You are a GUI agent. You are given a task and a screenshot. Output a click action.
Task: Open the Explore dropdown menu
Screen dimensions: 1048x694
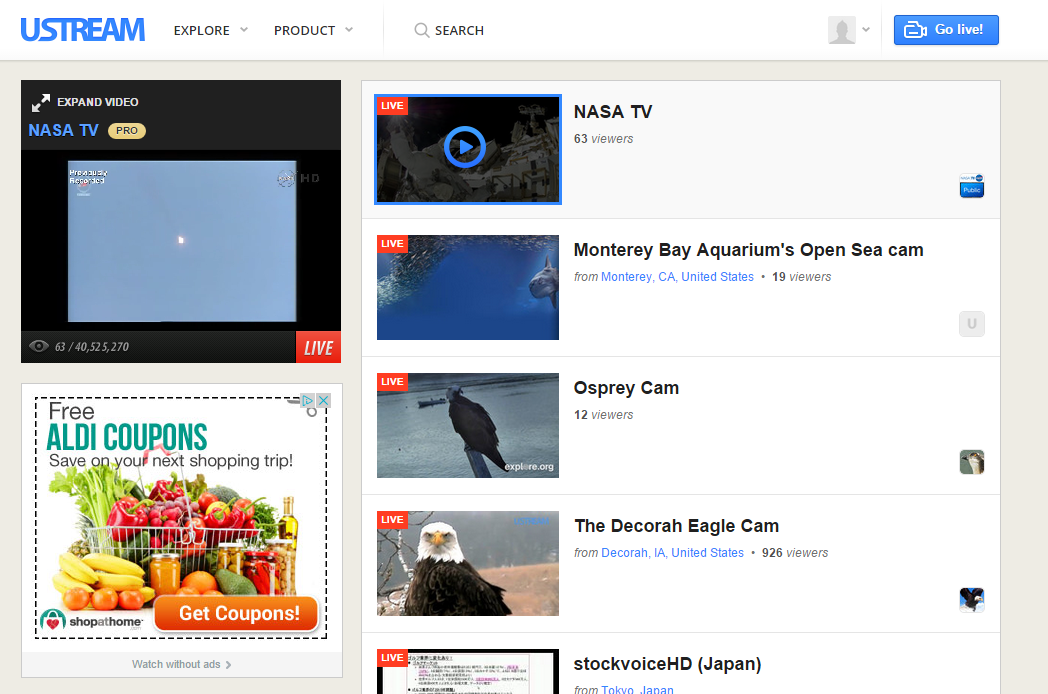click(210, 30)
